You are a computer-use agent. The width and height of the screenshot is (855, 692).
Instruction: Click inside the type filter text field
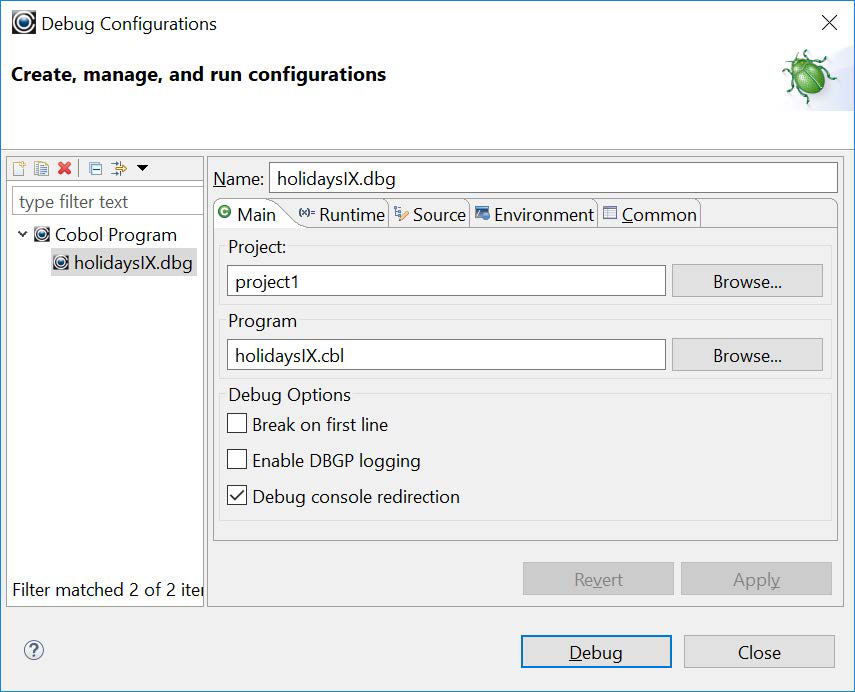click(105, 201)
